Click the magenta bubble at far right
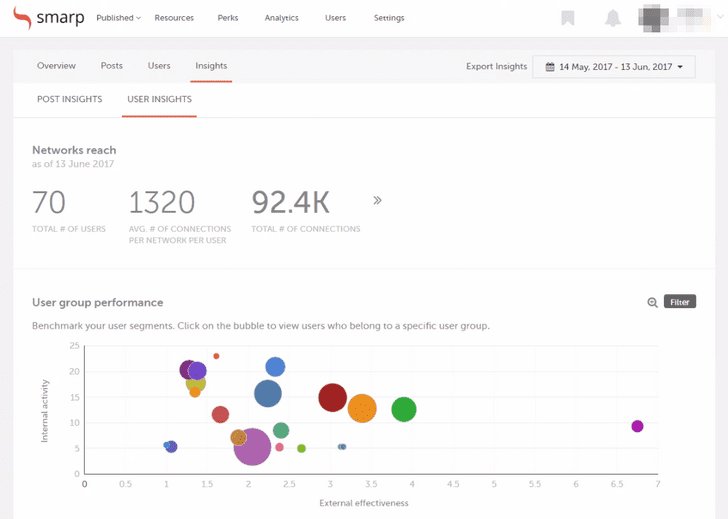 coord(637,427)
